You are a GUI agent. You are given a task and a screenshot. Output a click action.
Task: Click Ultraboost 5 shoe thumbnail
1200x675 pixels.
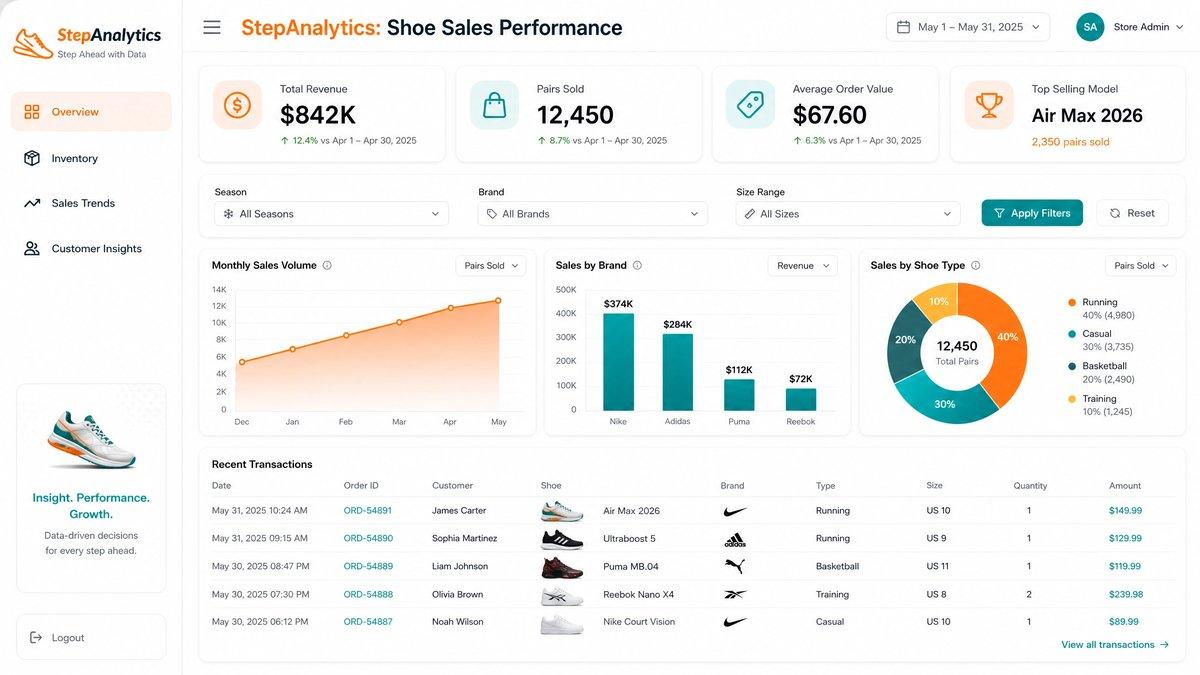point(562,539)
